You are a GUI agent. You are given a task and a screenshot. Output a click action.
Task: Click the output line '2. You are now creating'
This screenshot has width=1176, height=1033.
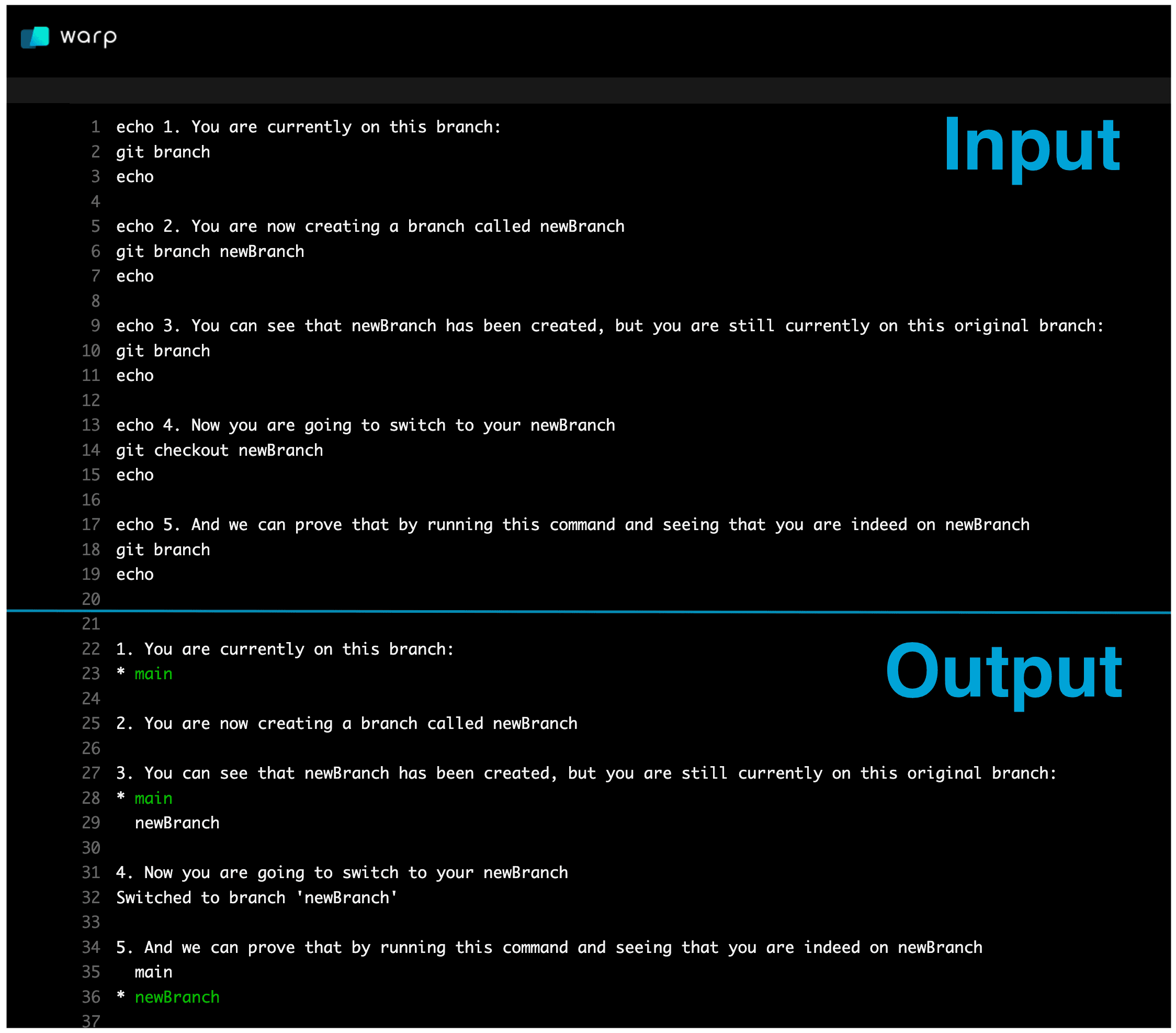pyautogui.click(x=346, y=723)
